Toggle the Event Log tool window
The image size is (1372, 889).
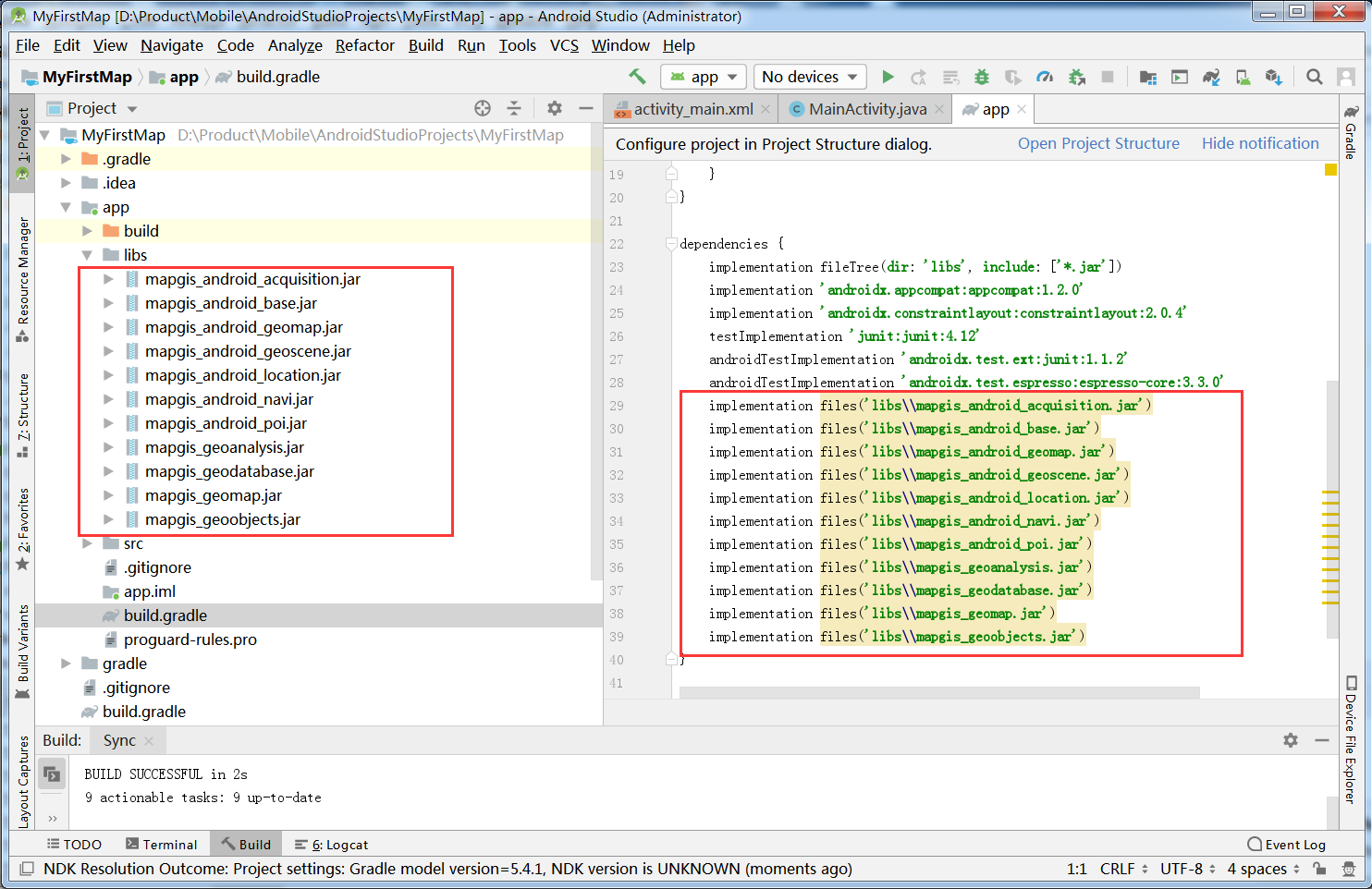pyautogui.click(x=1286, y=845)
